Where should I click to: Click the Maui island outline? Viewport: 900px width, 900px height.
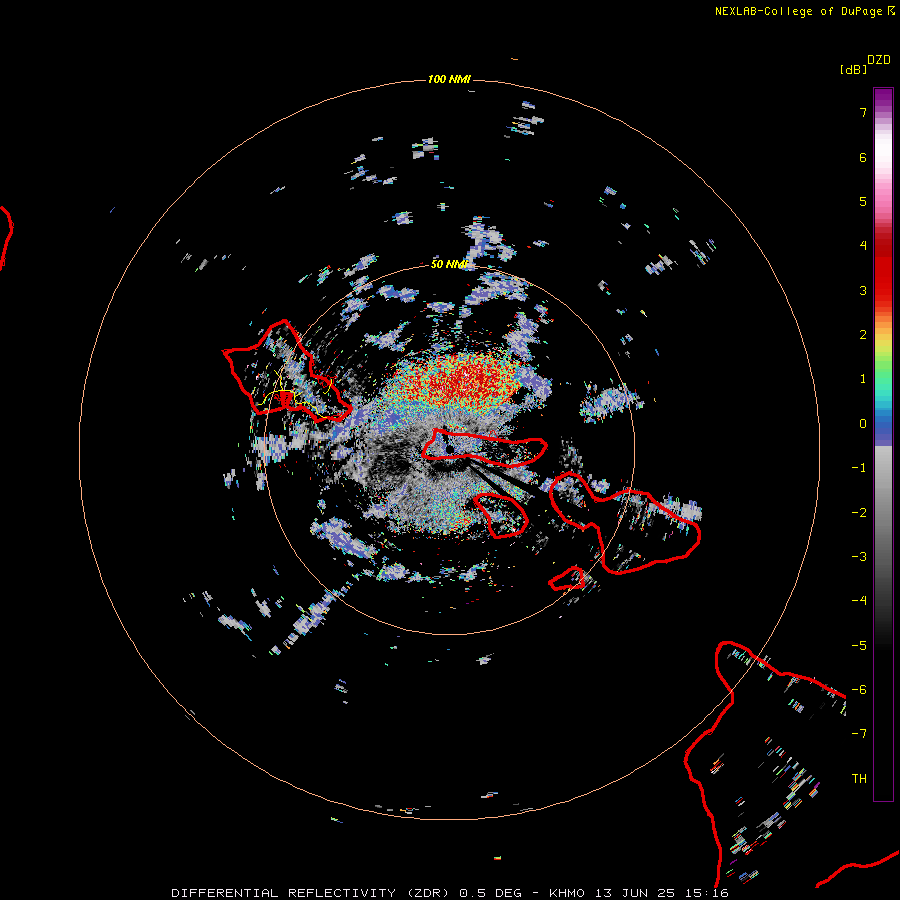coord(626,522)
